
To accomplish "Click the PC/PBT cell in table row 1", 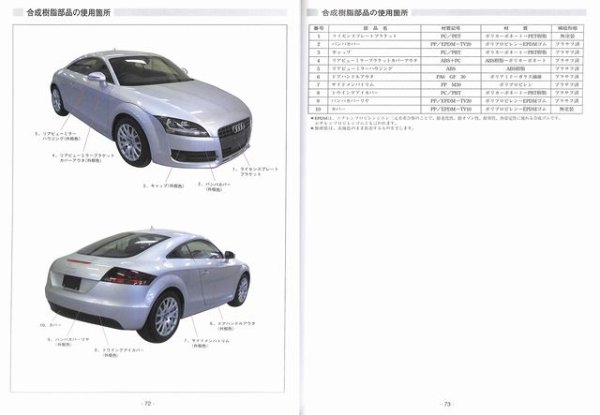I will [x=451, y=36].
